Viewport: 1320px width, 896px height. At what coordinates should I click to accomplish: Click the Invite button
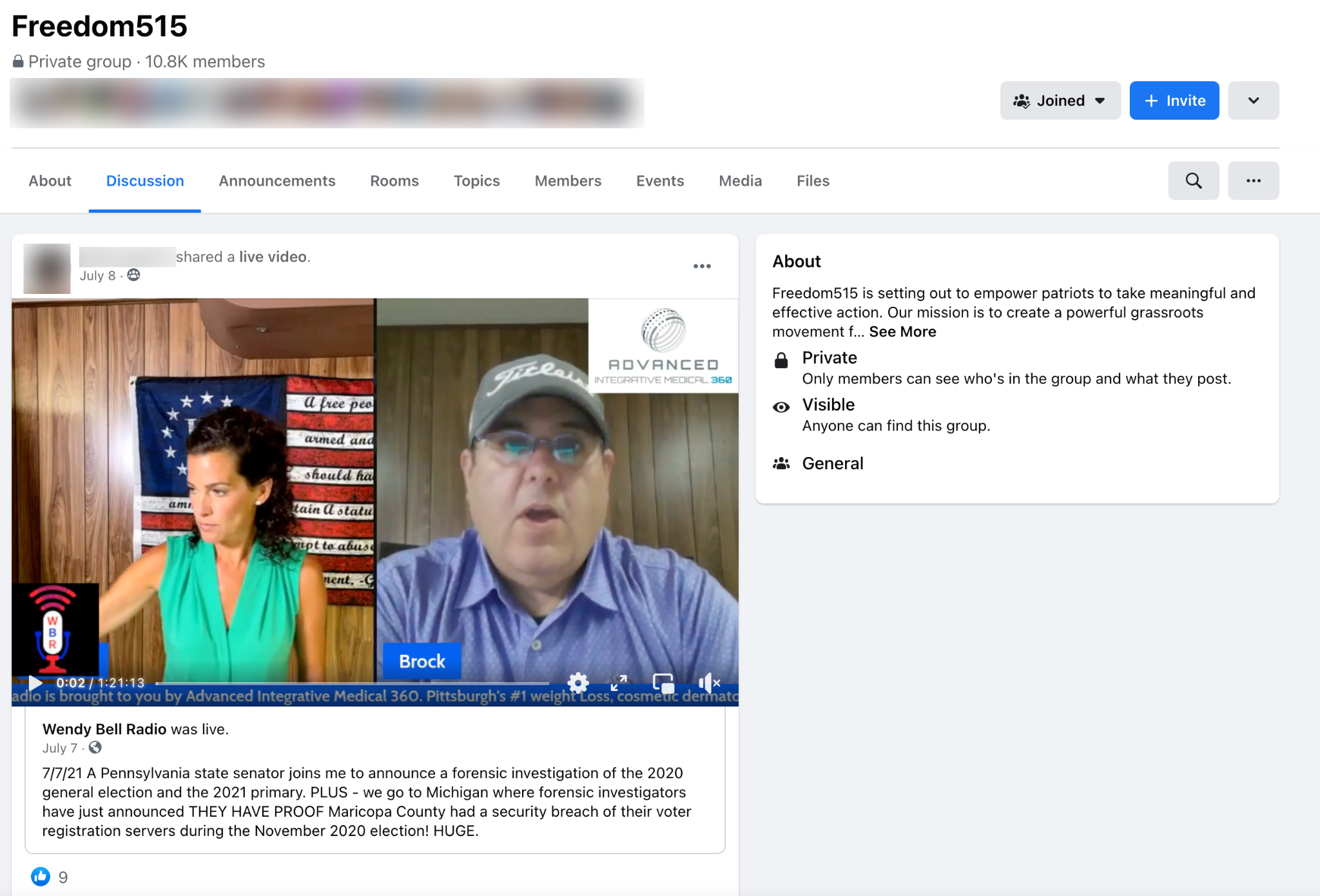[x=1174, y=101]
